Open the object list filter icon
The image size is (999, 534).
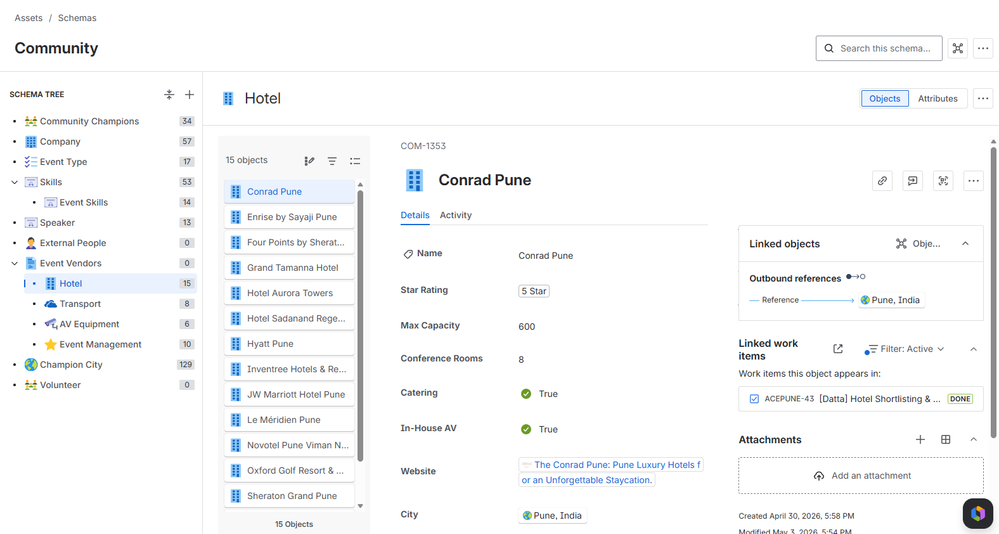(332, 161)
